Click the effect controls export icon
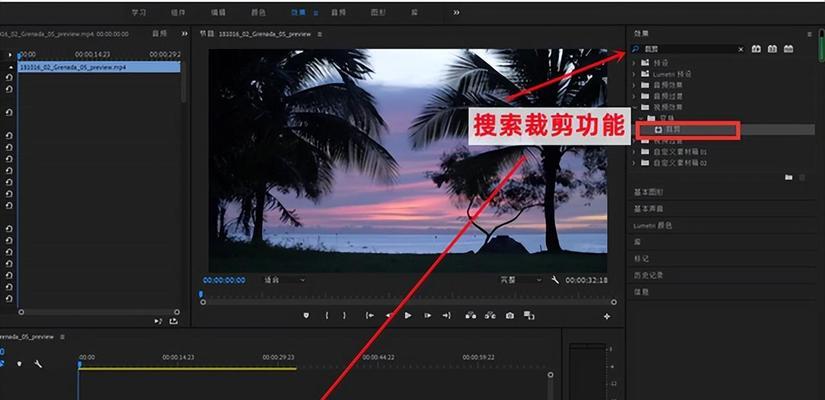 coord(173,321)
